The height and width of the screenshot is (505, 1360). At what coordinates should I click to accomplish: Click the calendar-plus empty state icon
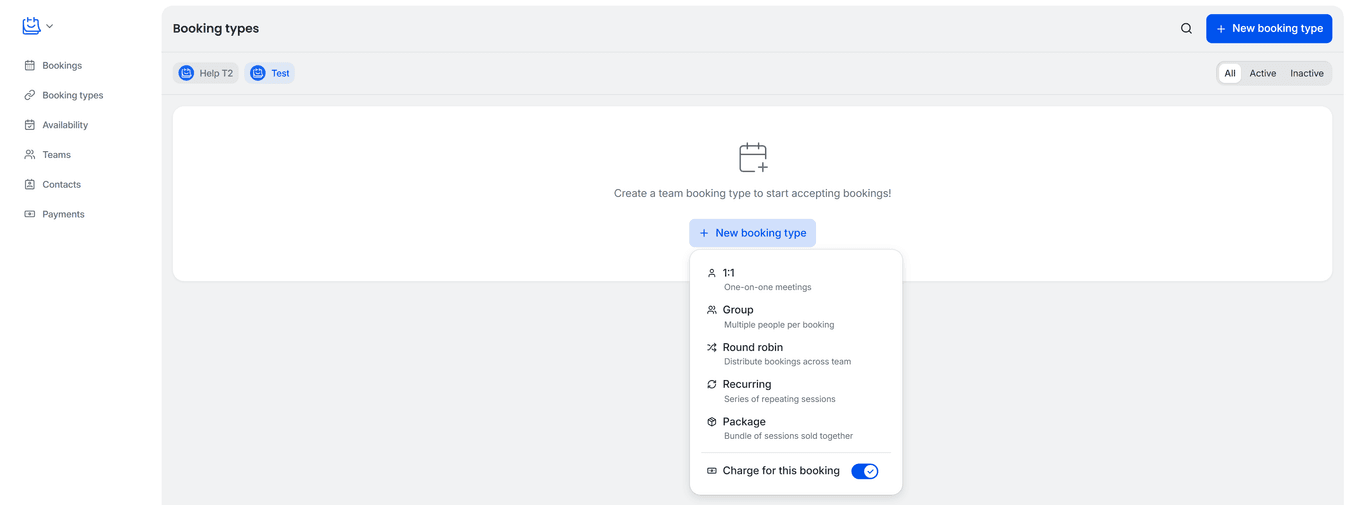(x=753, y=158)
